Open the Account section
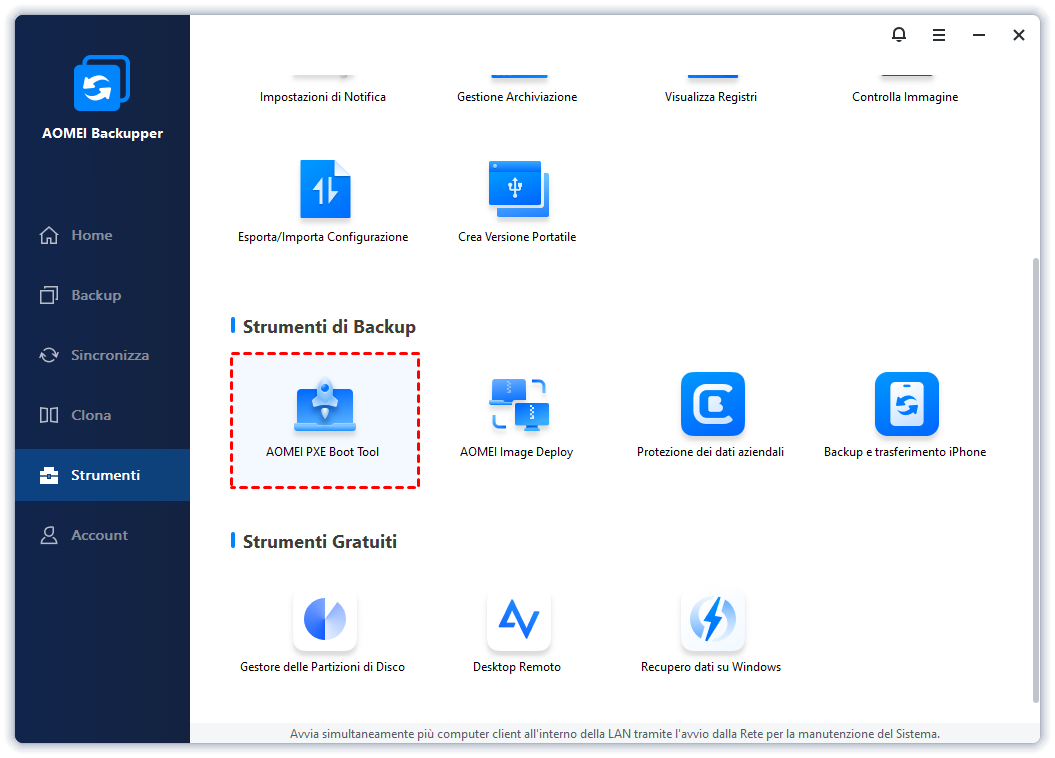 100,535
